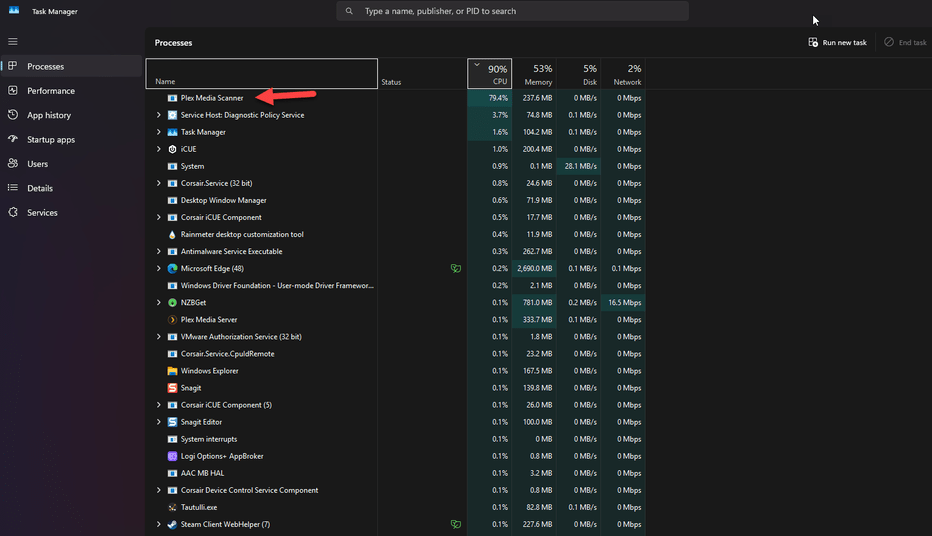Viewport: 932px width, 536px height.
Task: Click the 79.4% CPU value cell
Action: [x=490, y=98]
